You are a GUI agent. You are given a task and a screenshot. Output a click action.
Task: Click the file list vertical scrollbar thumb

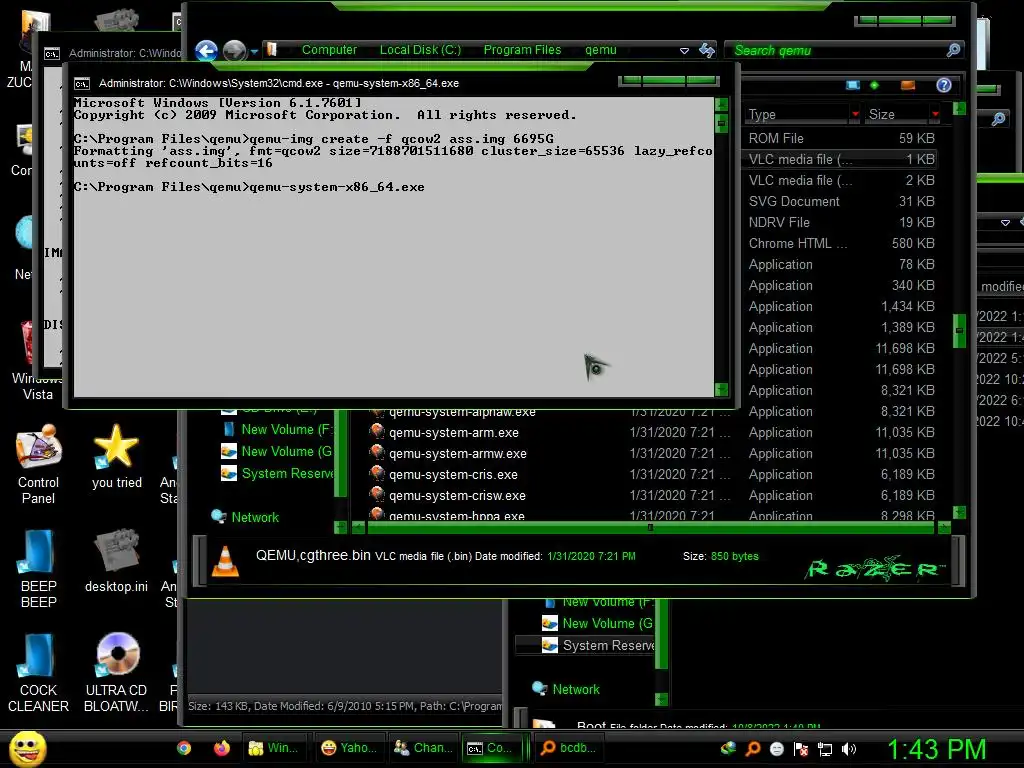tap(959, 331)
